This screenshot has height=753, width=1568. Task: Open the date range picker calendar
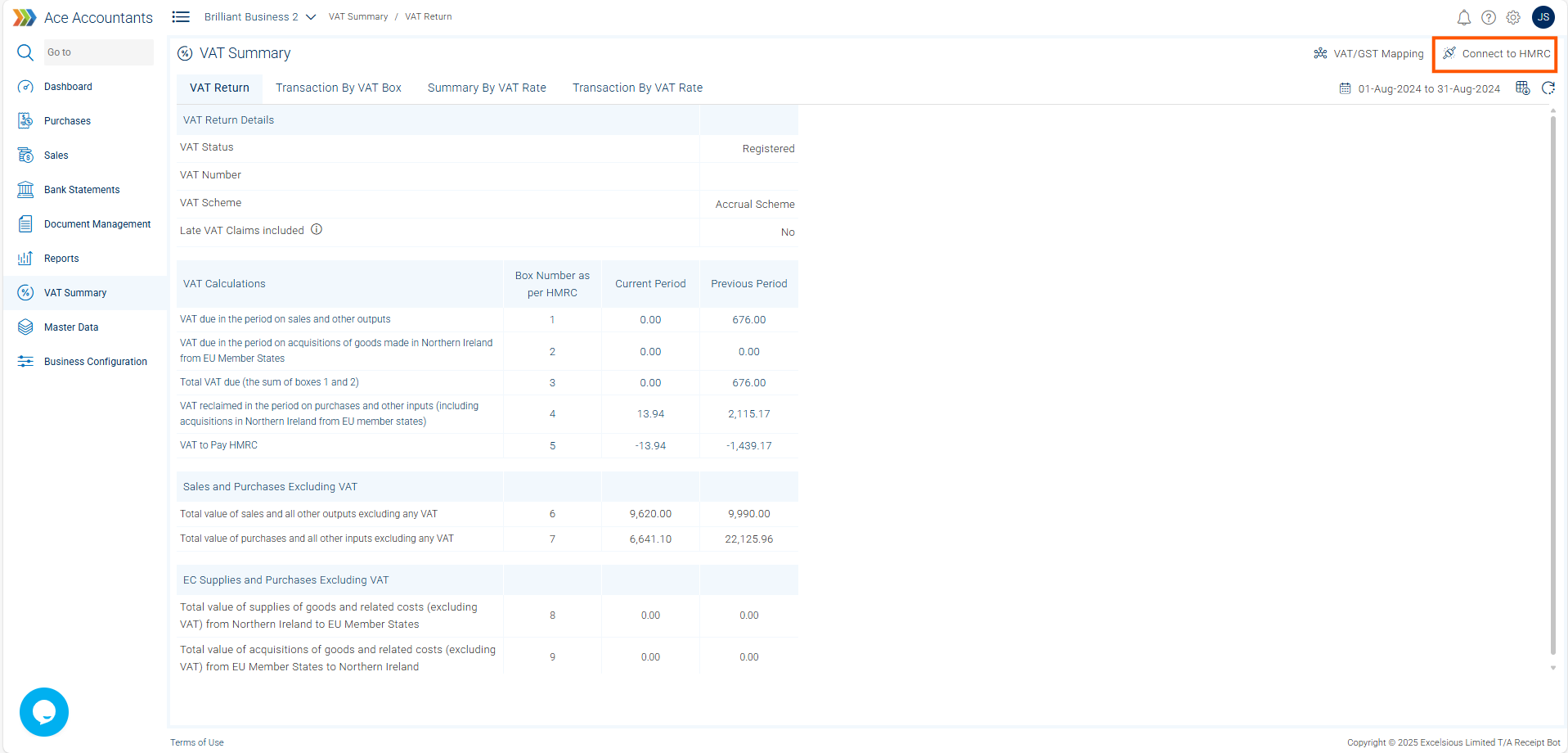(1344, 88)
